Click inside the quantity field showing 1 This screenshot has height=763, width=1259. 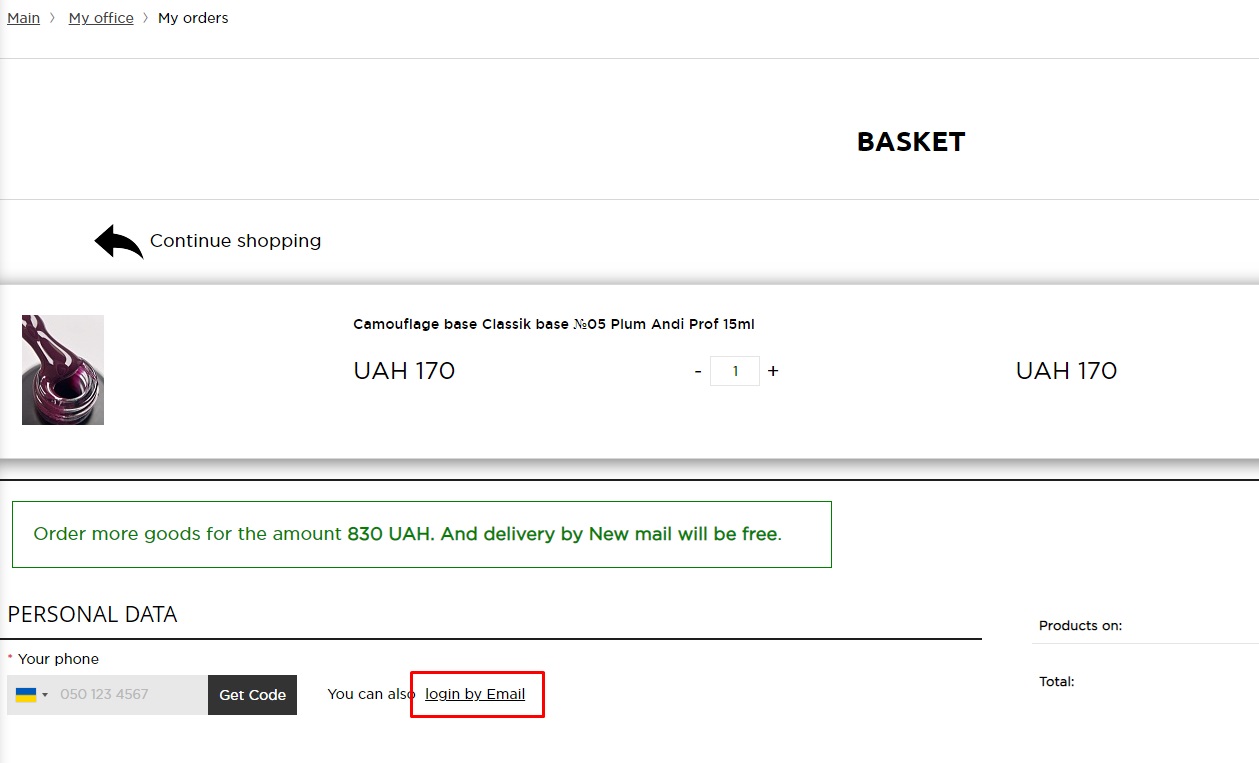[735, 371]
